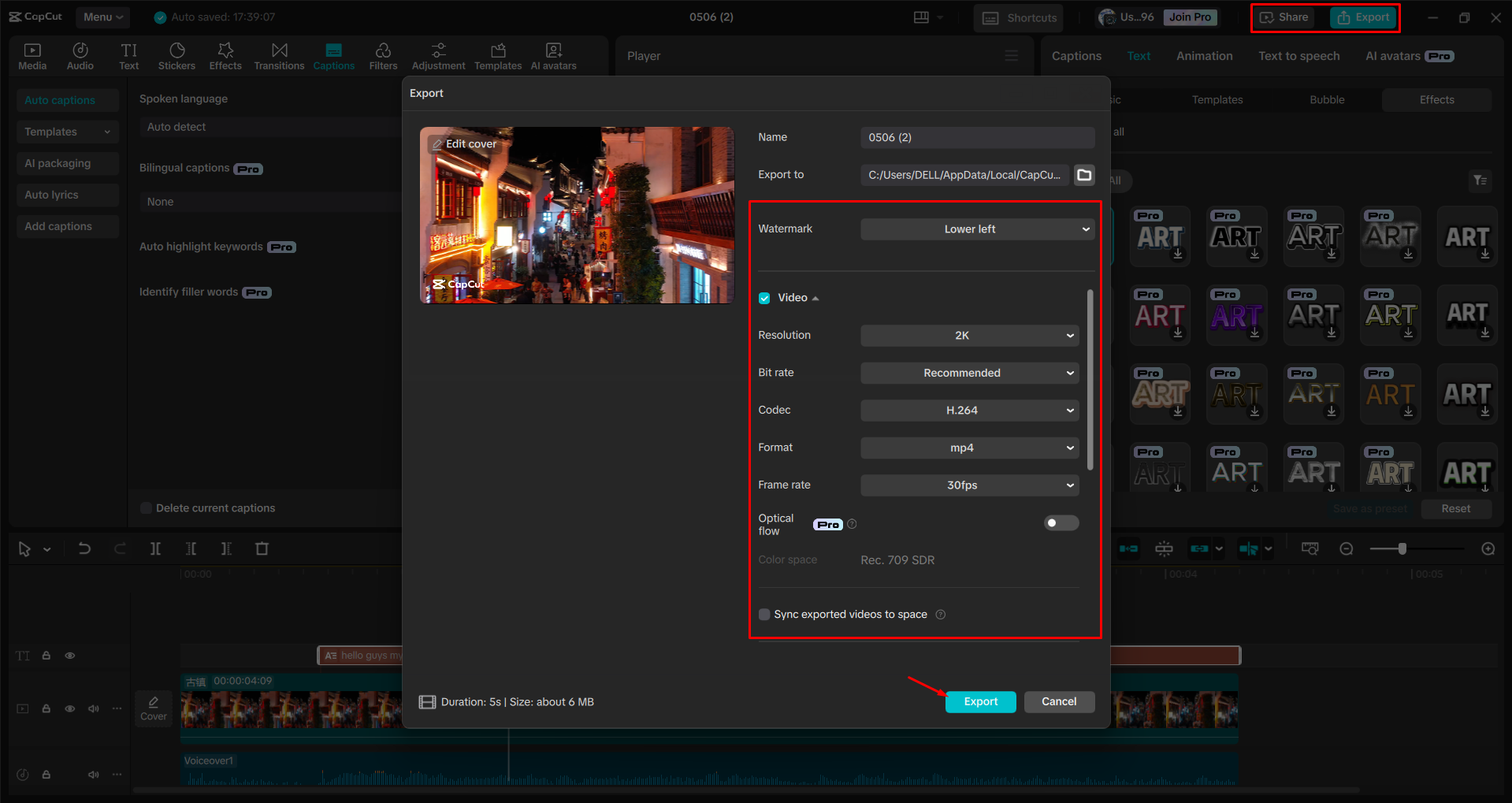Click the Export button in dialog
The image size is (1512, 803).
pos(980,701)
